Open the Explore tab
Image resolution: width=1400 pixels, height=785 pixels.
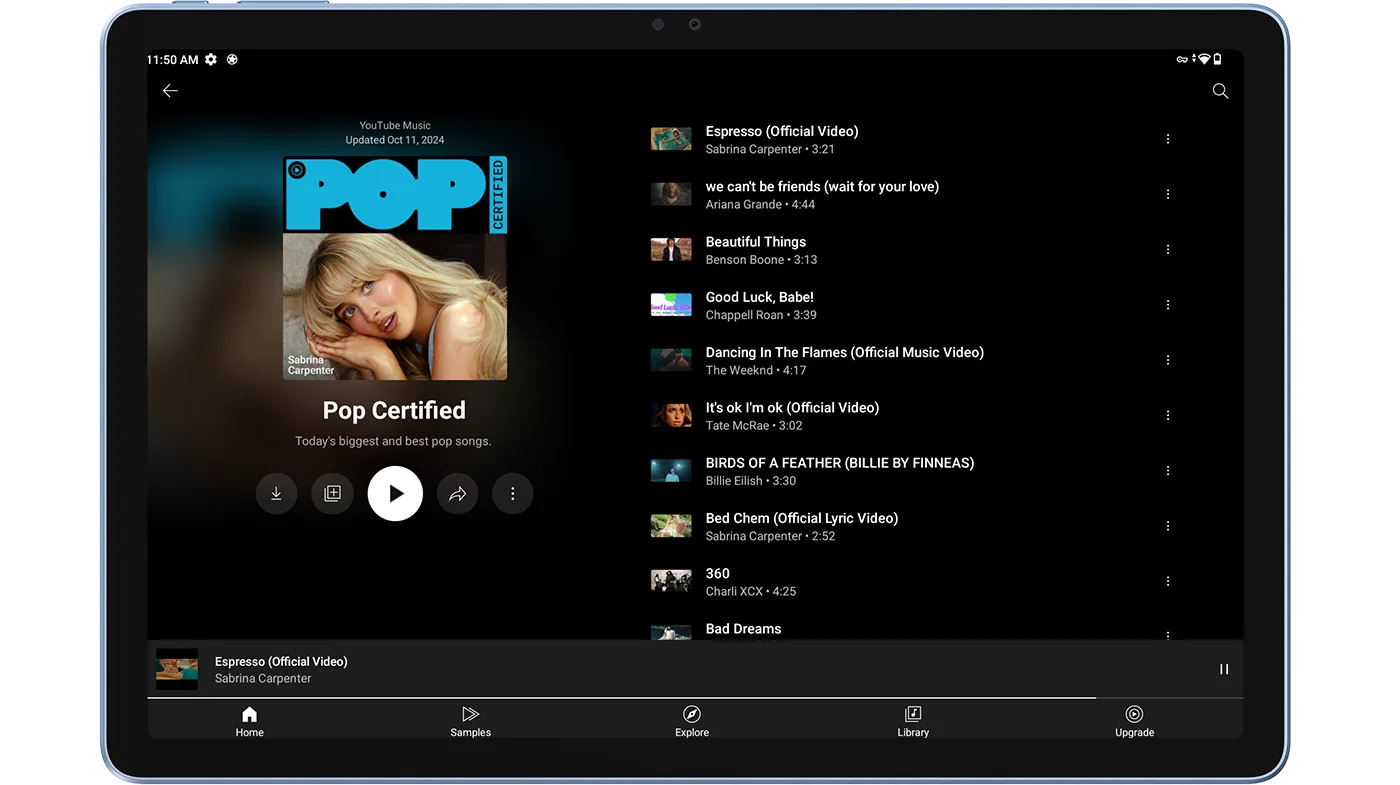tap(692, 721)
